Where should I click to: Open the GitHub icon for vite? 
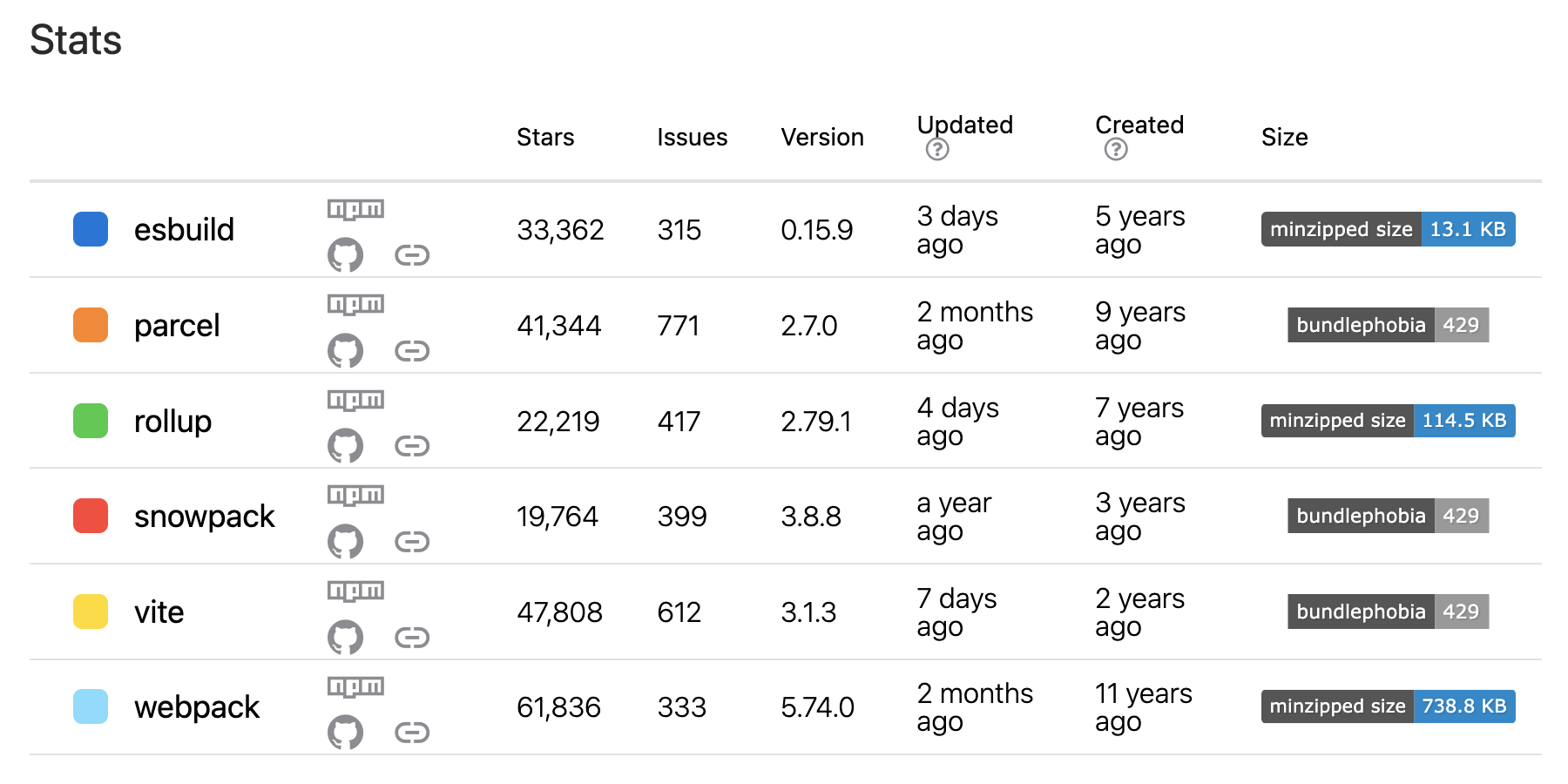[345, 638]
